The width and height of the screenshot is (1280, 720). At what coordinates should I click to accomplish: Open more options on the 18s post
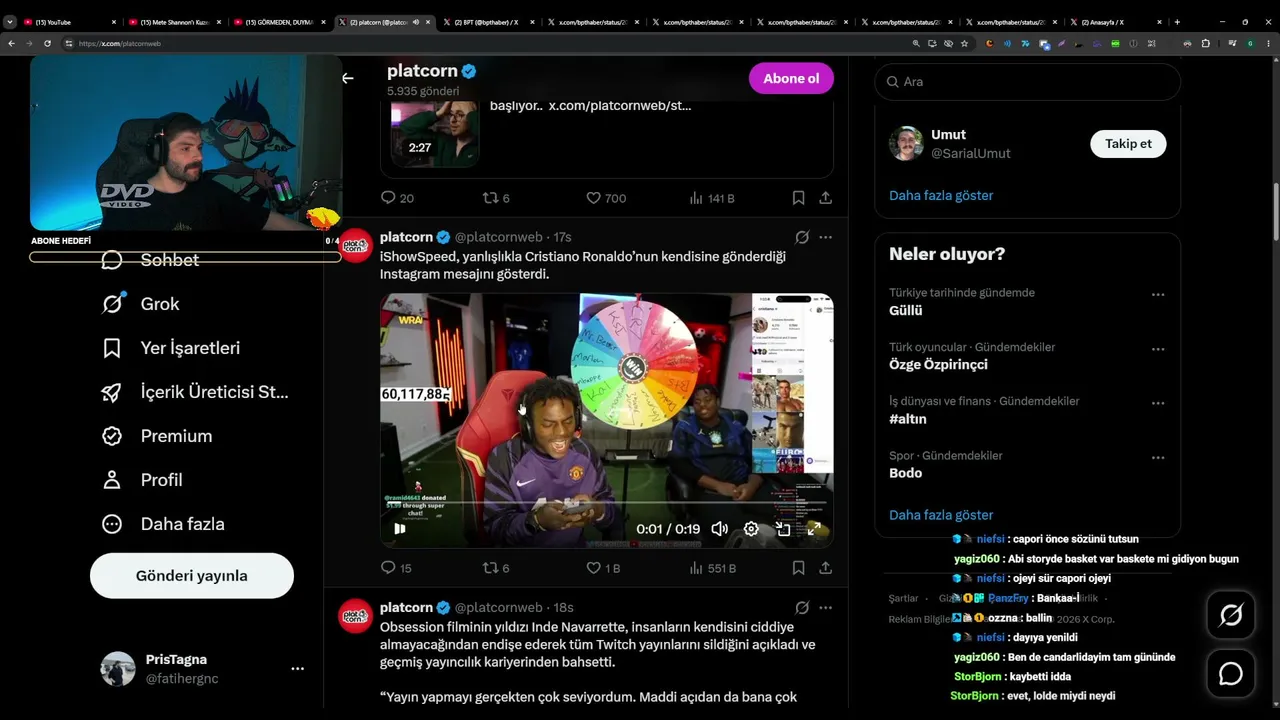click(825, 607)
